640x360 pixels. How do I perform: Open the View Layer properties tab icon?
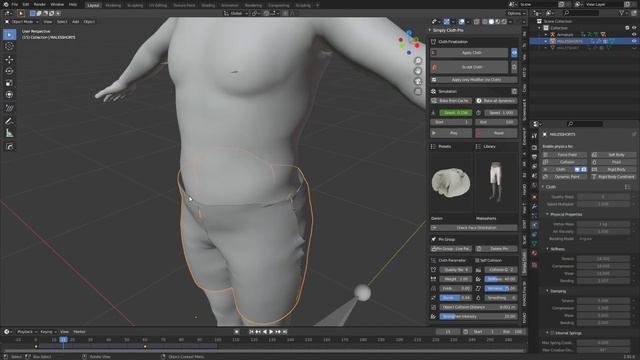pyautogui.click(x=534, y=166)
